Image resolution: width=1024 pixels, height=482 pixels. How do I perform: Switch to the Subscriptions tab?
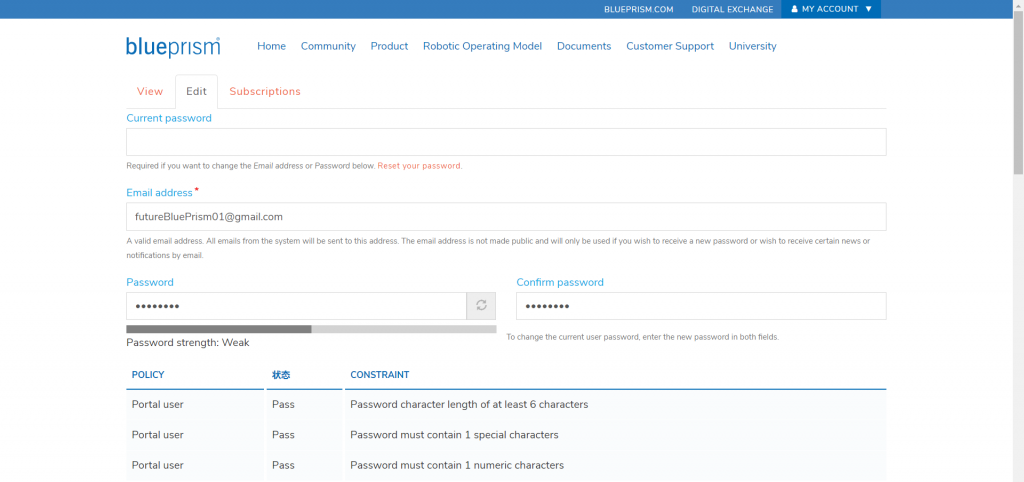click(265, 91)
